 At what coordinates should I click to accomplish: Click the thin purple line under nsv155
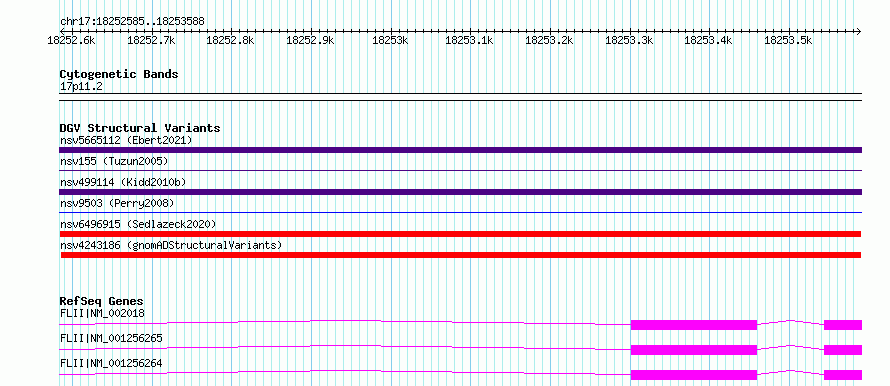click(x=460, y=170)
